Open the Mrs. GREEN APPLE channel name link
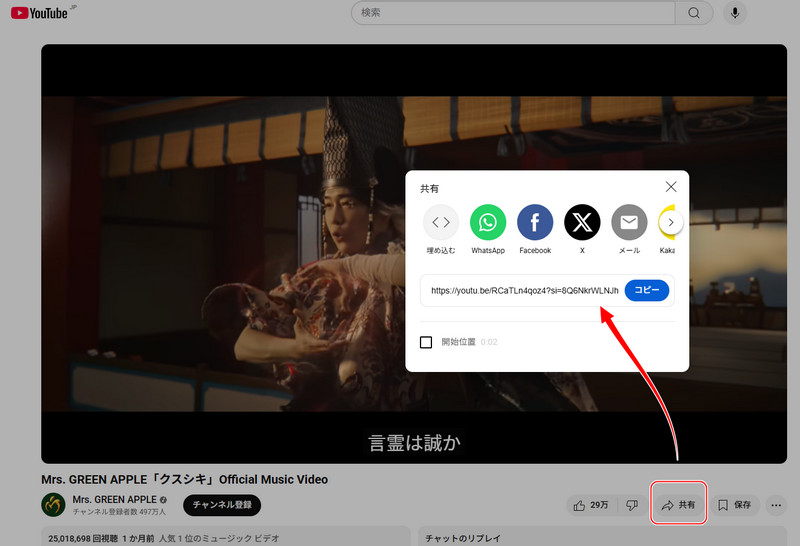The height and width of the screenshot is (546, 800). (114, 500)
